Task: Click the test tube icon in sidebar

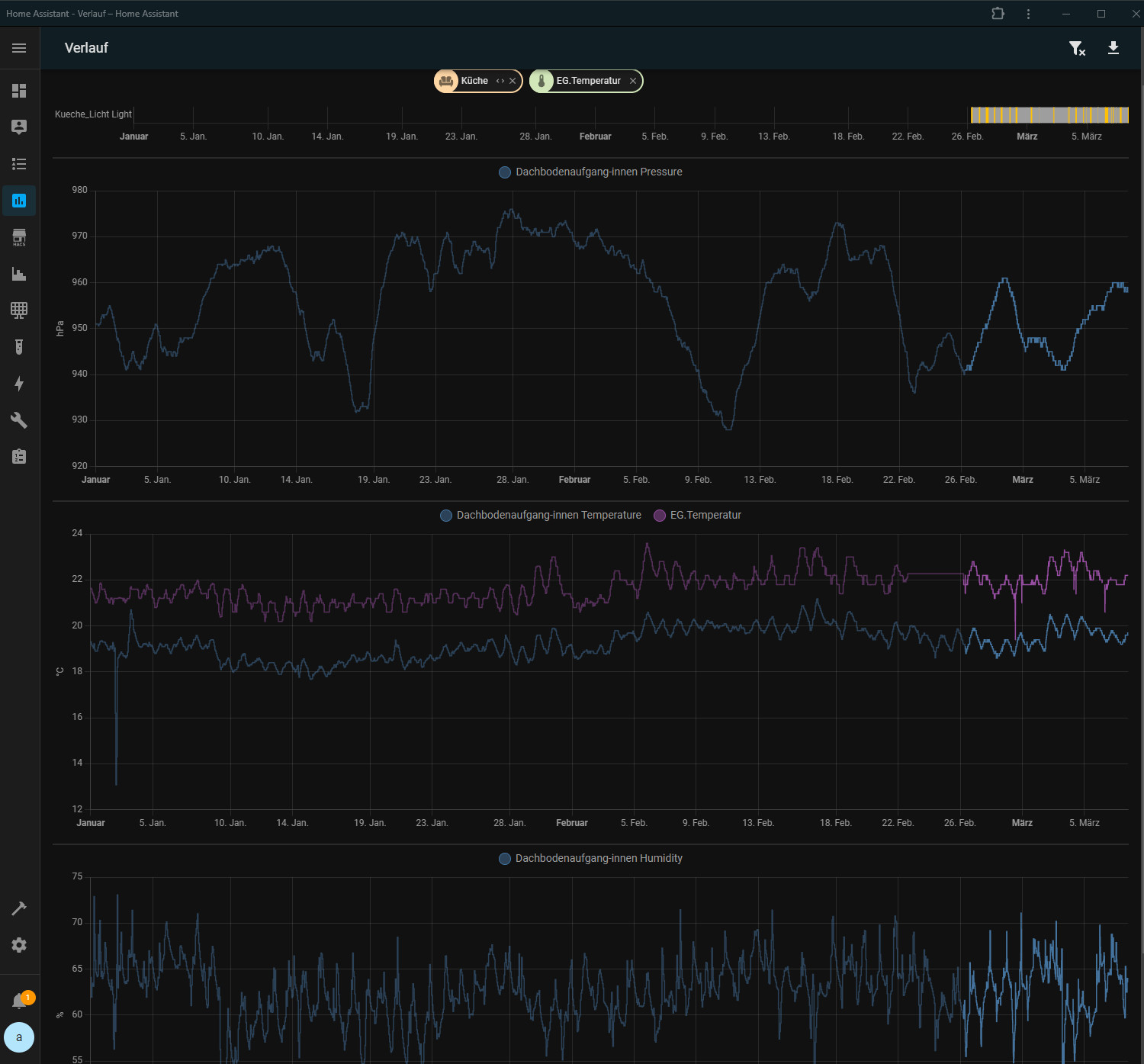Action: coord(19,347)
